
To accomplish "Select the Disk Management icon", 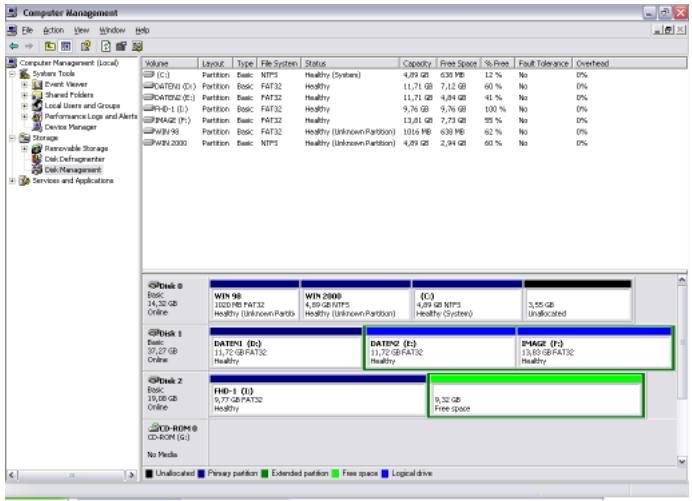I will tap(37, 170).
